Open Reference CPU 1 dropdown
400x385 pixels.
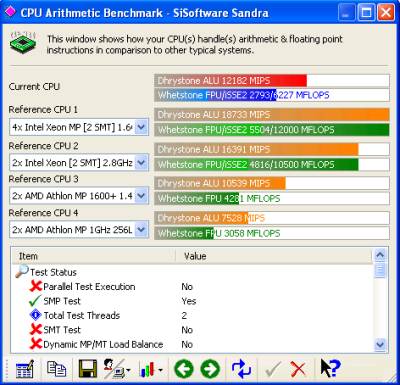click(142, 127)
